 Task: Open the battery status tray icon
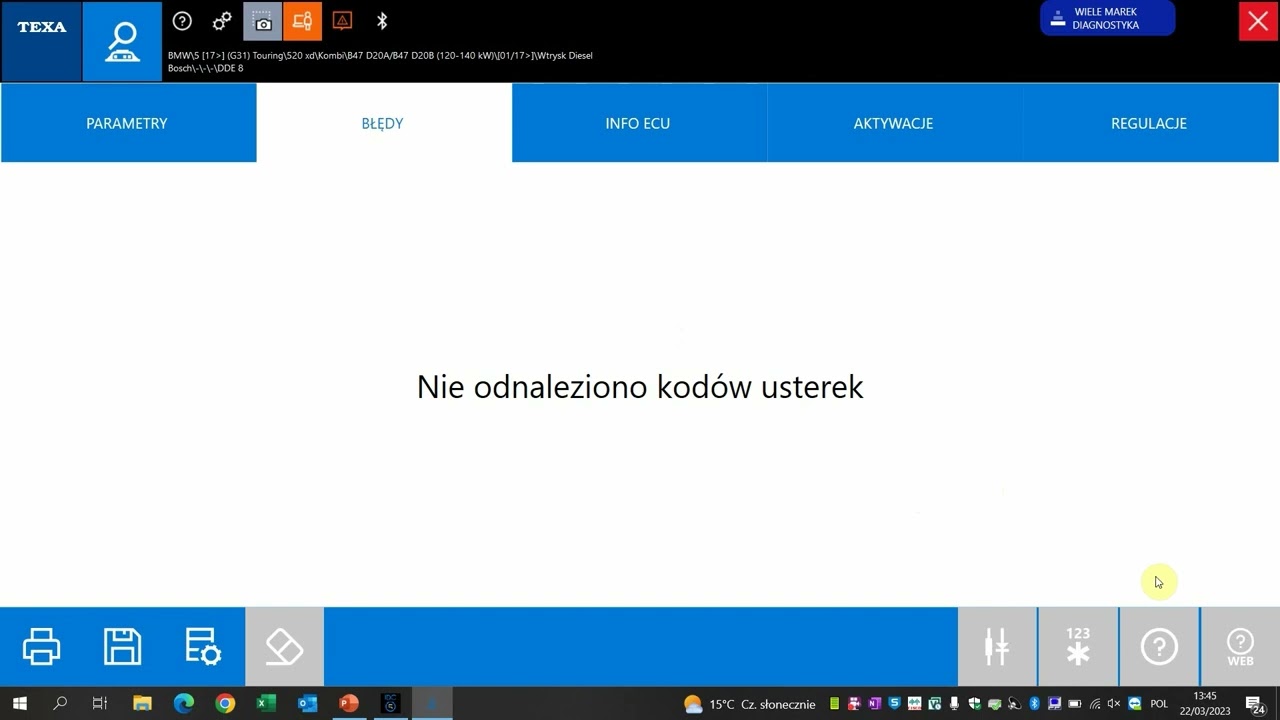(x=1075, y=704)
